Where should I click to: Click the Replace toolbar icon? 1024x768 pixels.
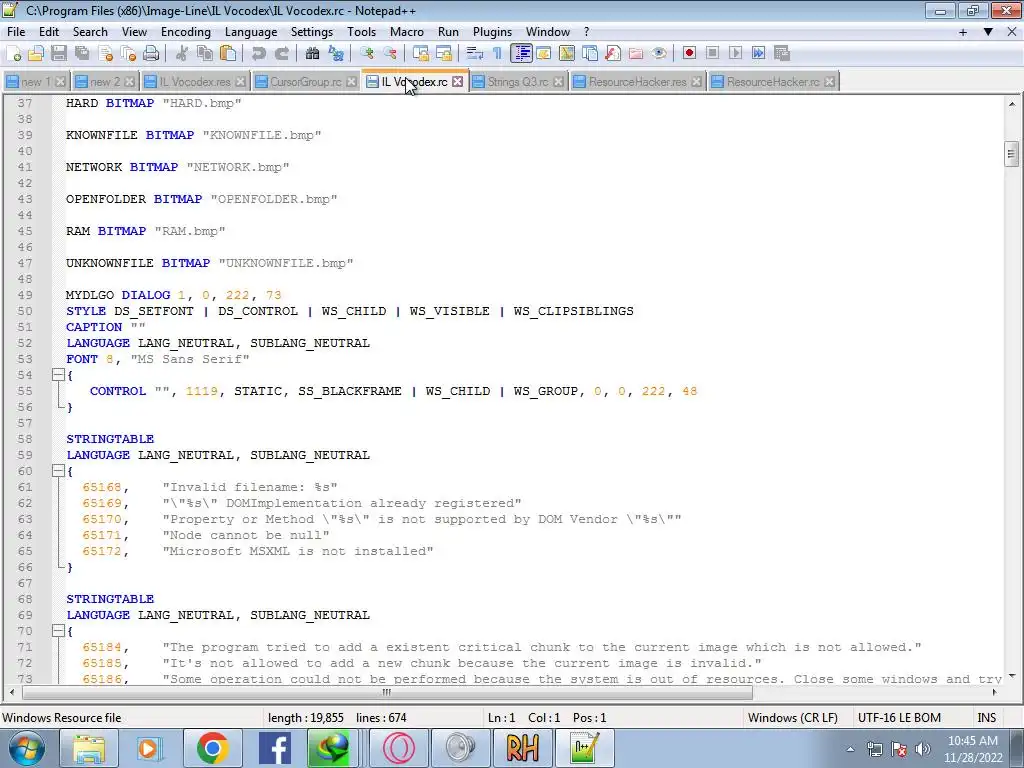336,54
